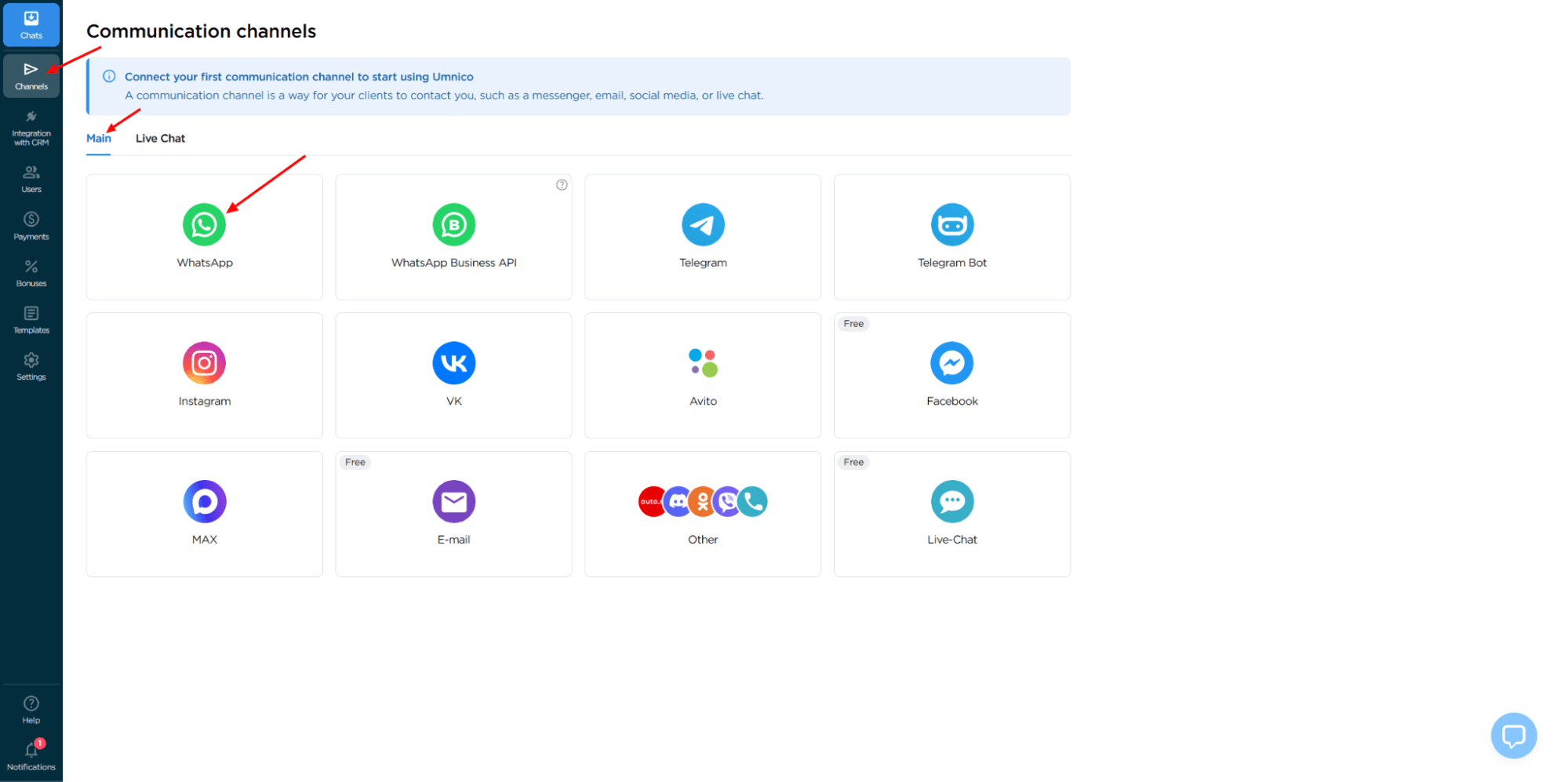Click the Odnoklassniki icon in Other card
This screenshot has height=782, width=1568.
[703, 502]
